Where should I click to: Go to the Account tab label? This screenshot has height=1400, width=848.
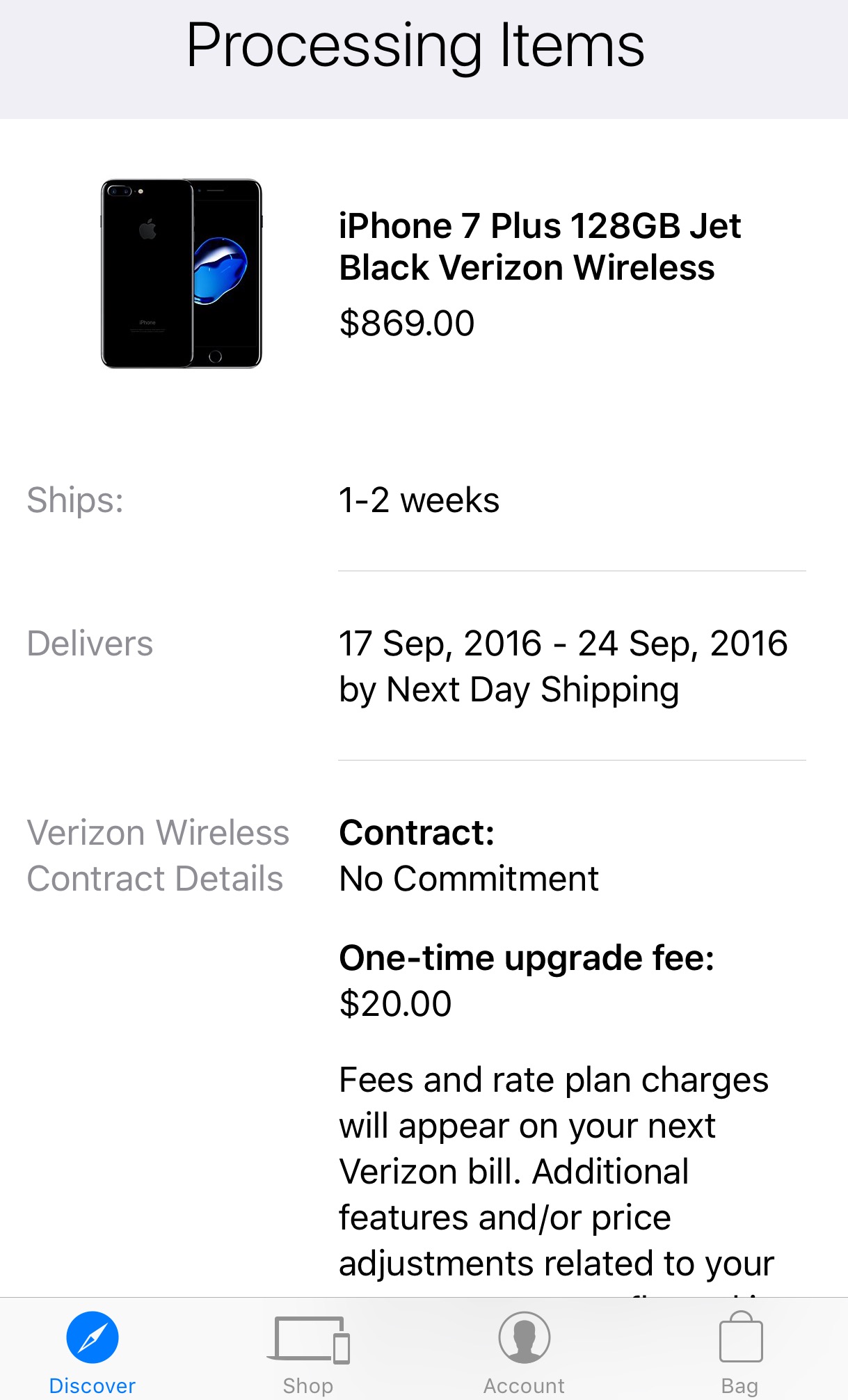pos(525,1385)
